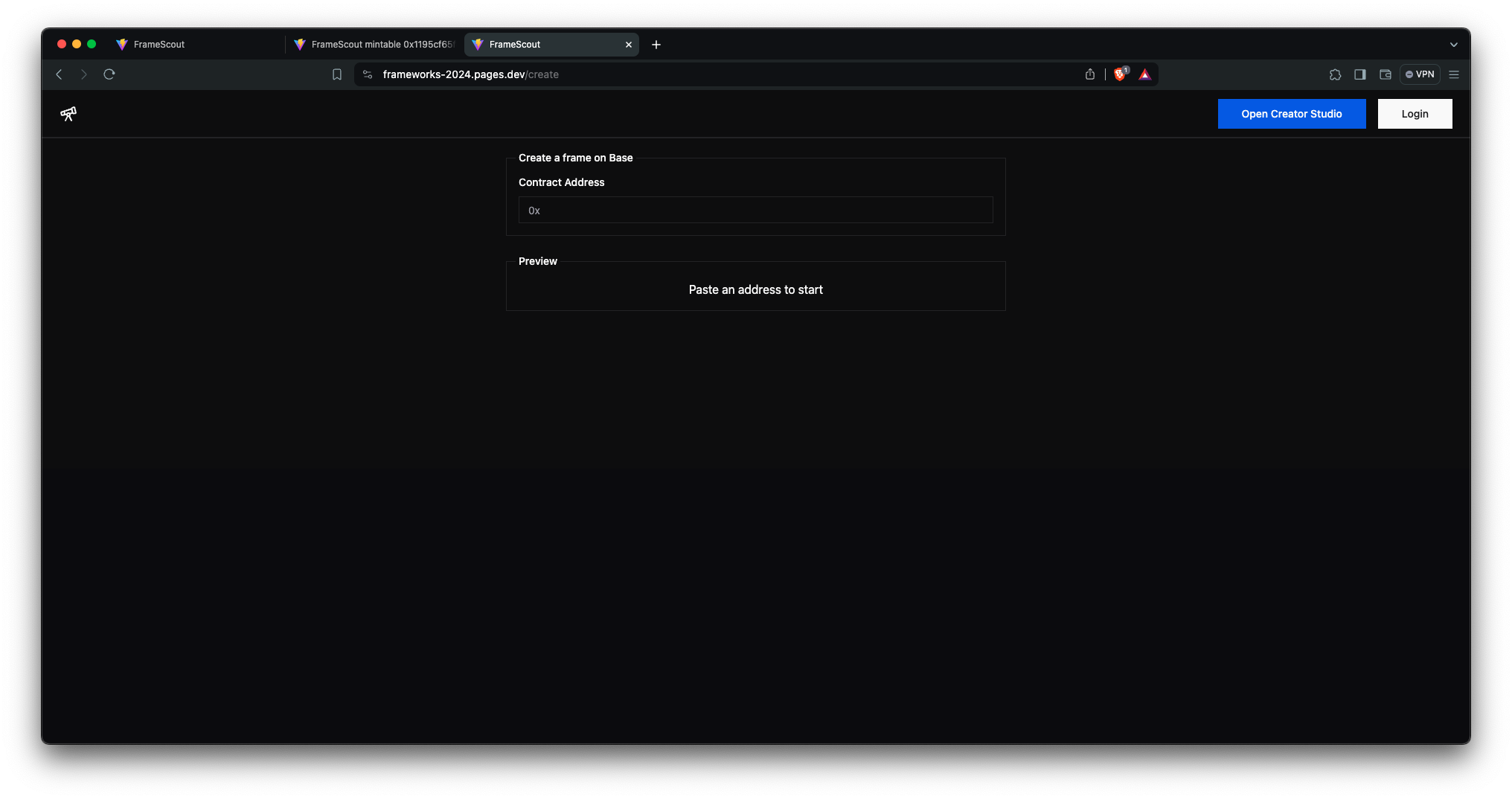Go forward to the next page
The height and width of the screenshot is (799, 1512).
pos(84,74)
